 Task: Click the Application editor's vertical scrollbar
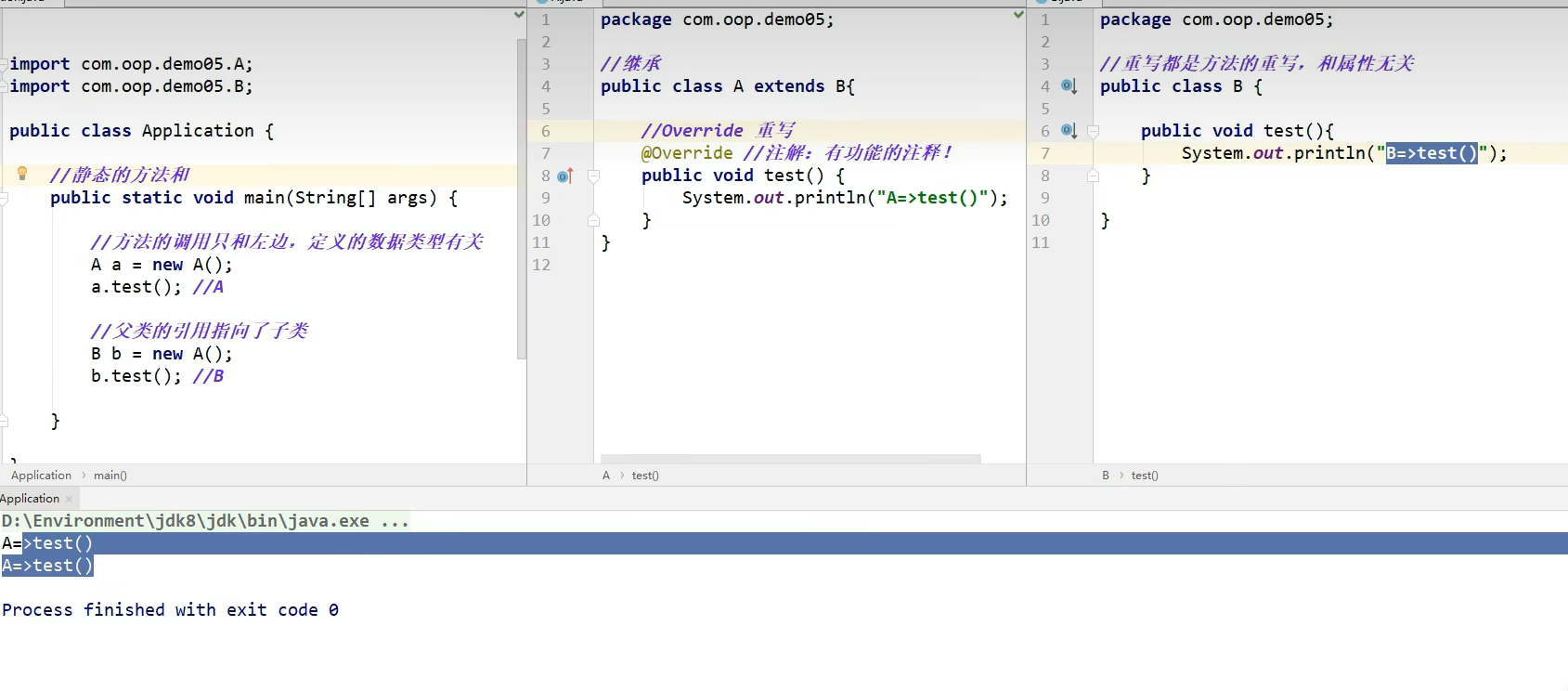(x=522, y=199)
